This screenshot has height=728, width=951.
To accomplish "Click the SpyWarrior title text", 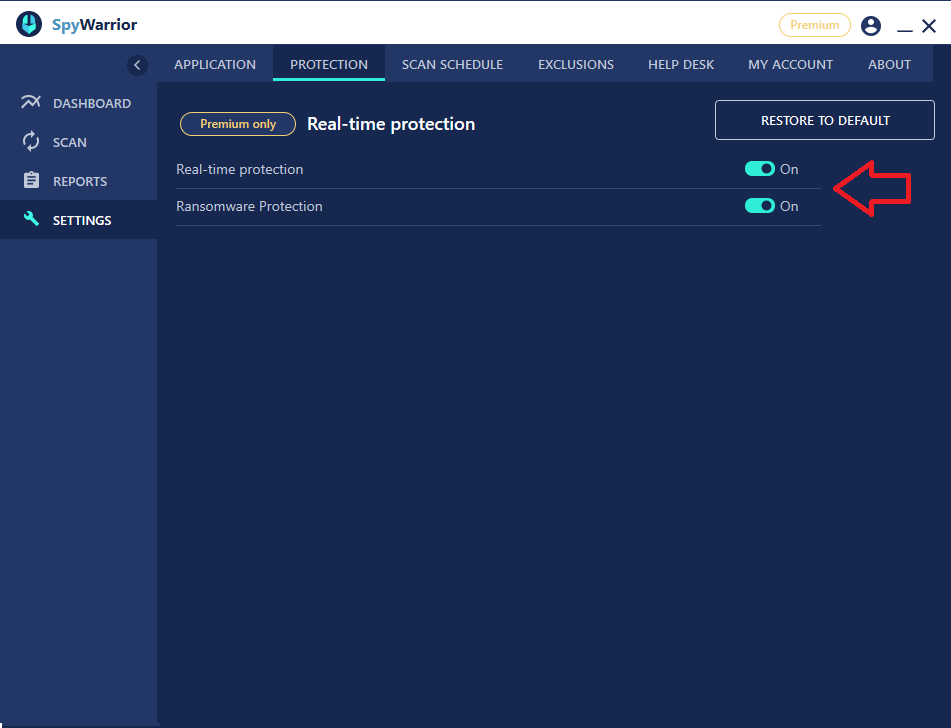I will pos(95,25).
